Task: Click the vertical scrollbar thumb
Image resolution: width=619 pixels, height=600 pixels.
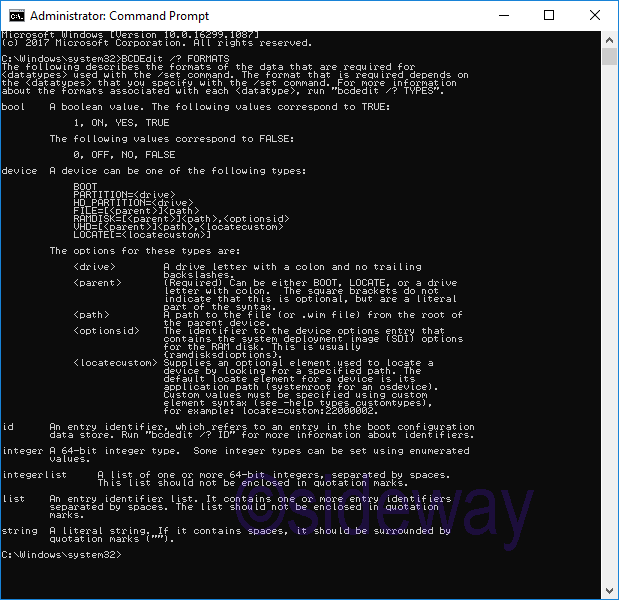Action: click(x=609, y=56)
